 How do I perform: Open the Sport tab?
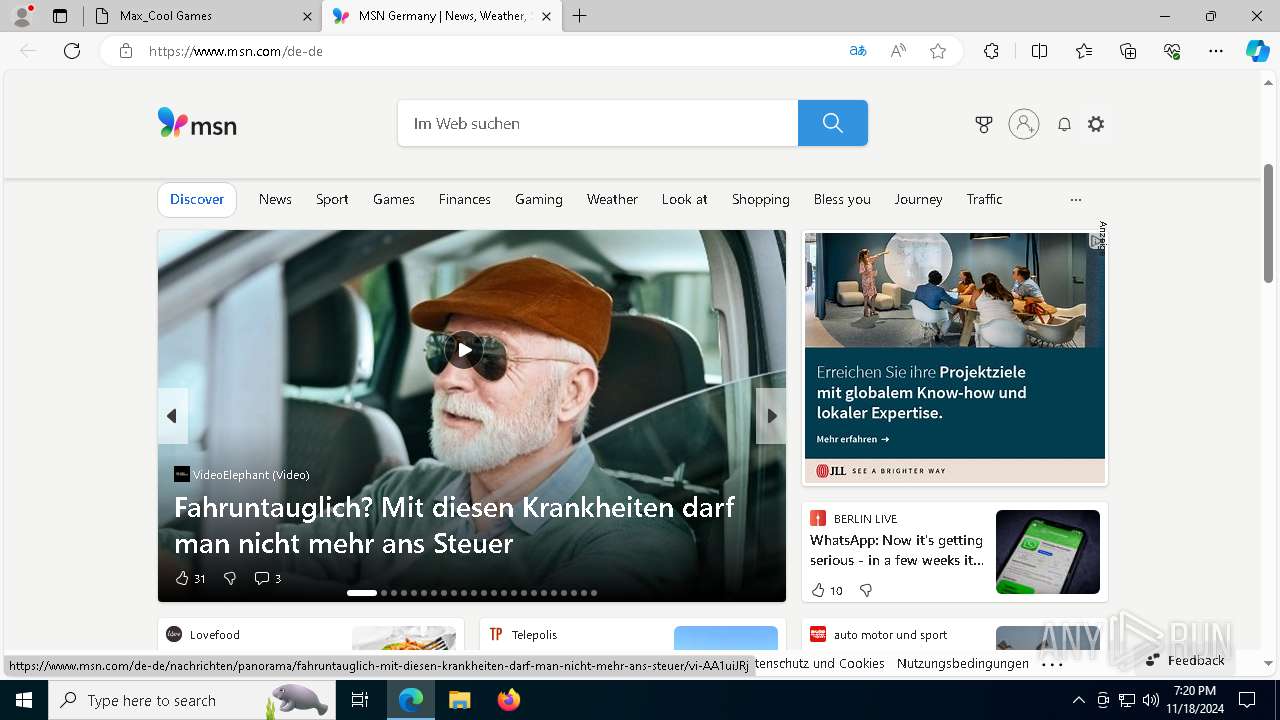click(x=332, y=199)
